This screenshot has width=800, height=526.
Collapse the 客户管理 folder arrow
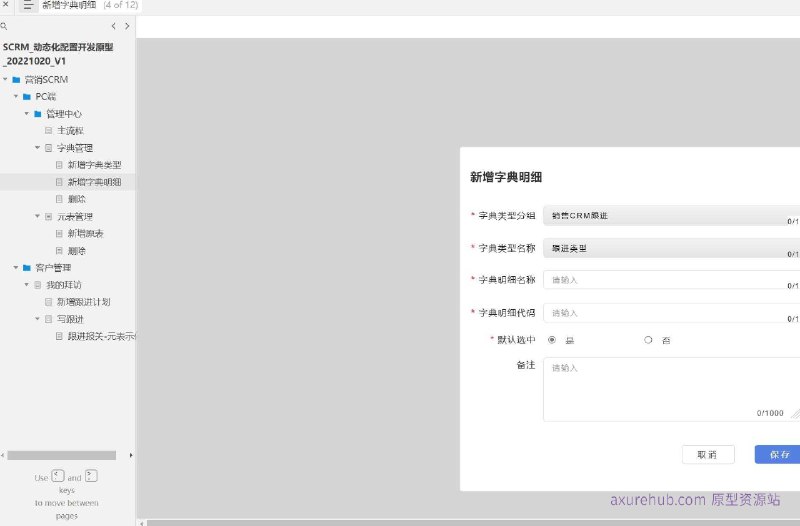(x=16, y=267)
